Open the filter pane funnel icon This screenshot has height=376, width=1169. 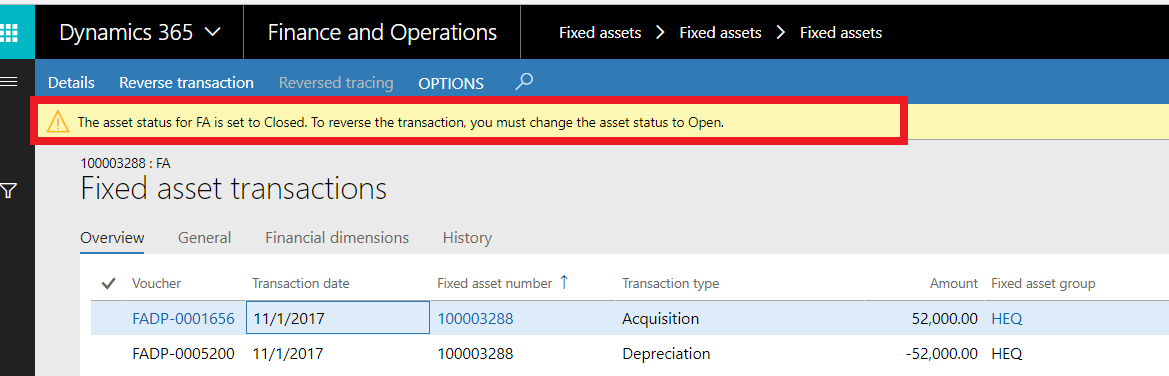click(8, 192)
